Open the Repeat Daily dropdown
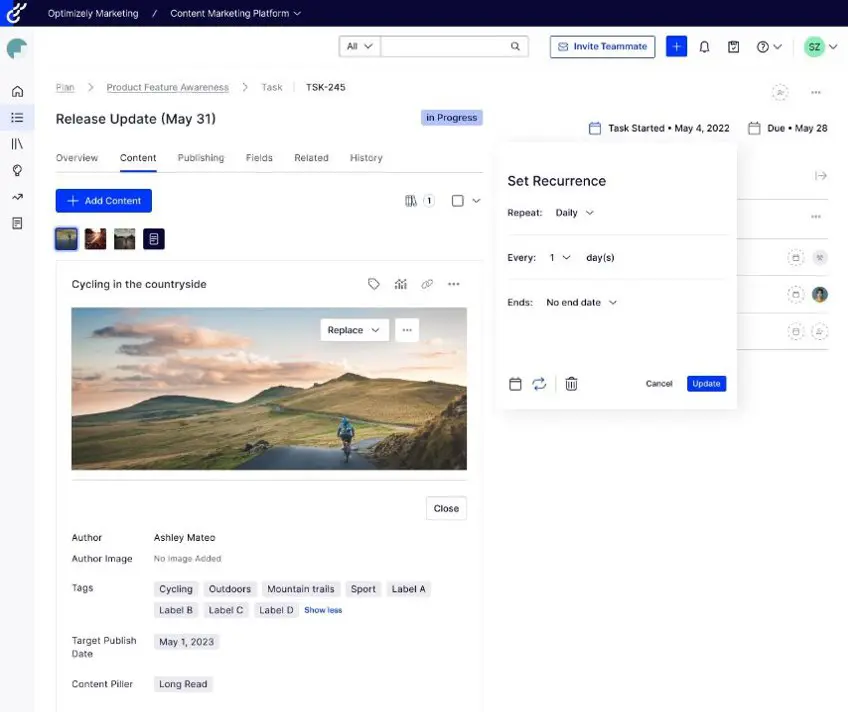Viewport: 848px width, 712px height. 574,212
